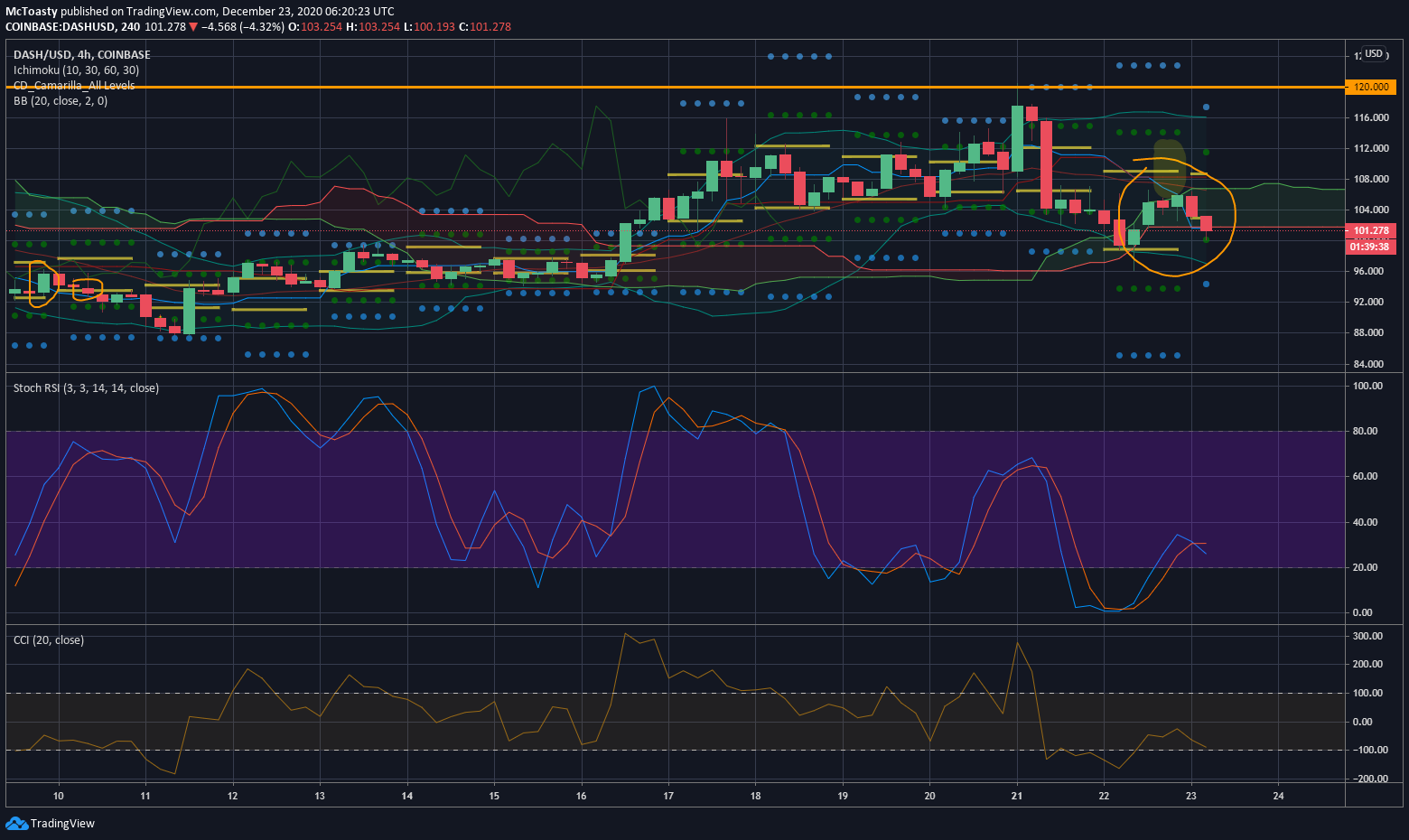
Task: Click the red 101.278 last price axis label
Action: tap(1370, 230)
